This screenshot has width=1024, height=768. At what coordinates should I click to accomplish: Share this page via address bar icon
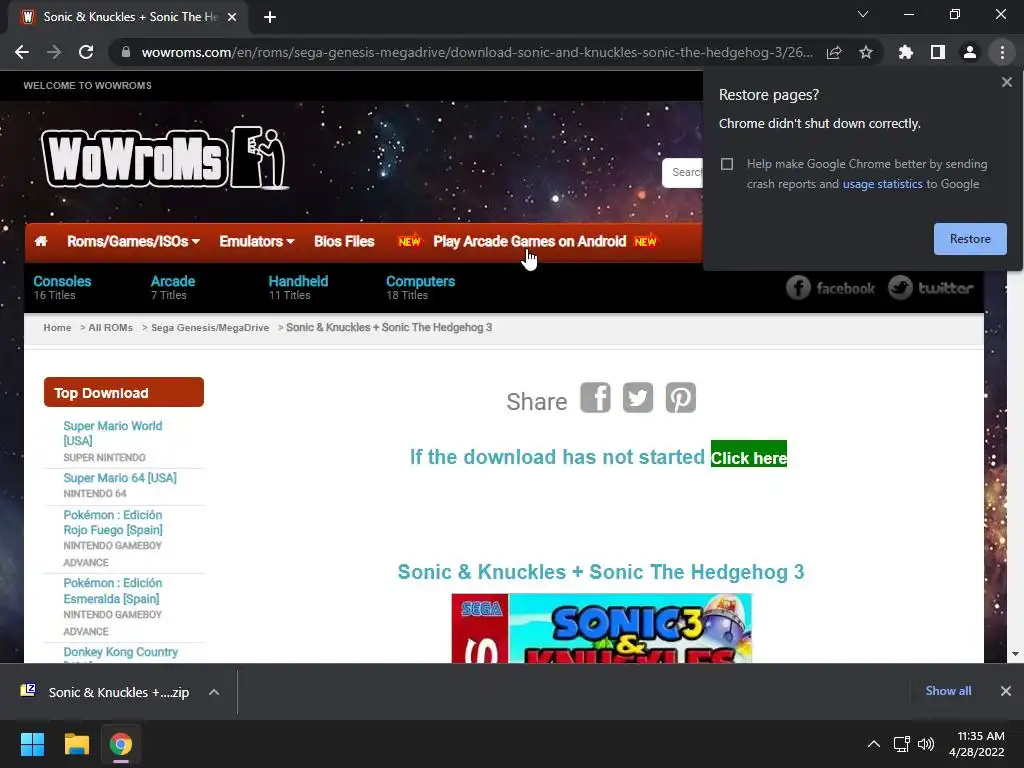[834, 52]
